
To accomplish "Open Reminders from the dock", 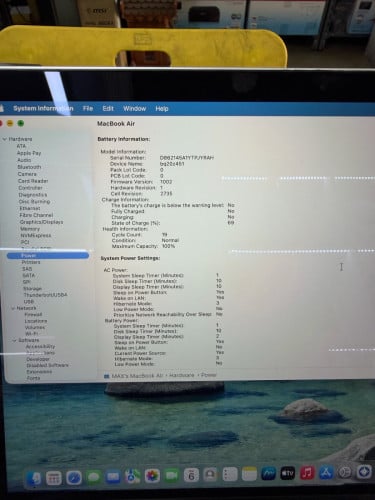I will [230, 474].
